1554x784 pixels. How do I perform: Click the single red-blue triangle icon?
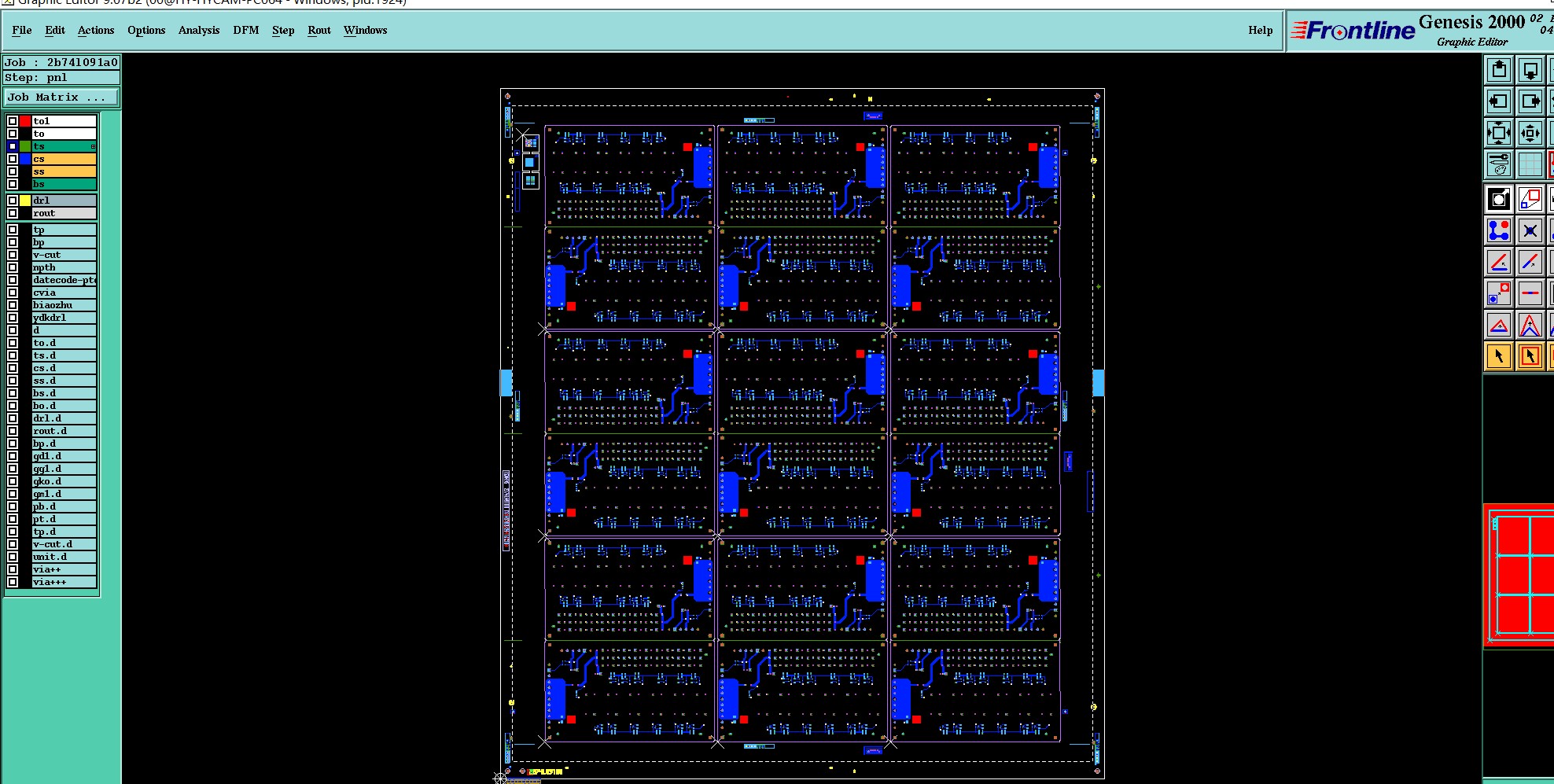1499,325
